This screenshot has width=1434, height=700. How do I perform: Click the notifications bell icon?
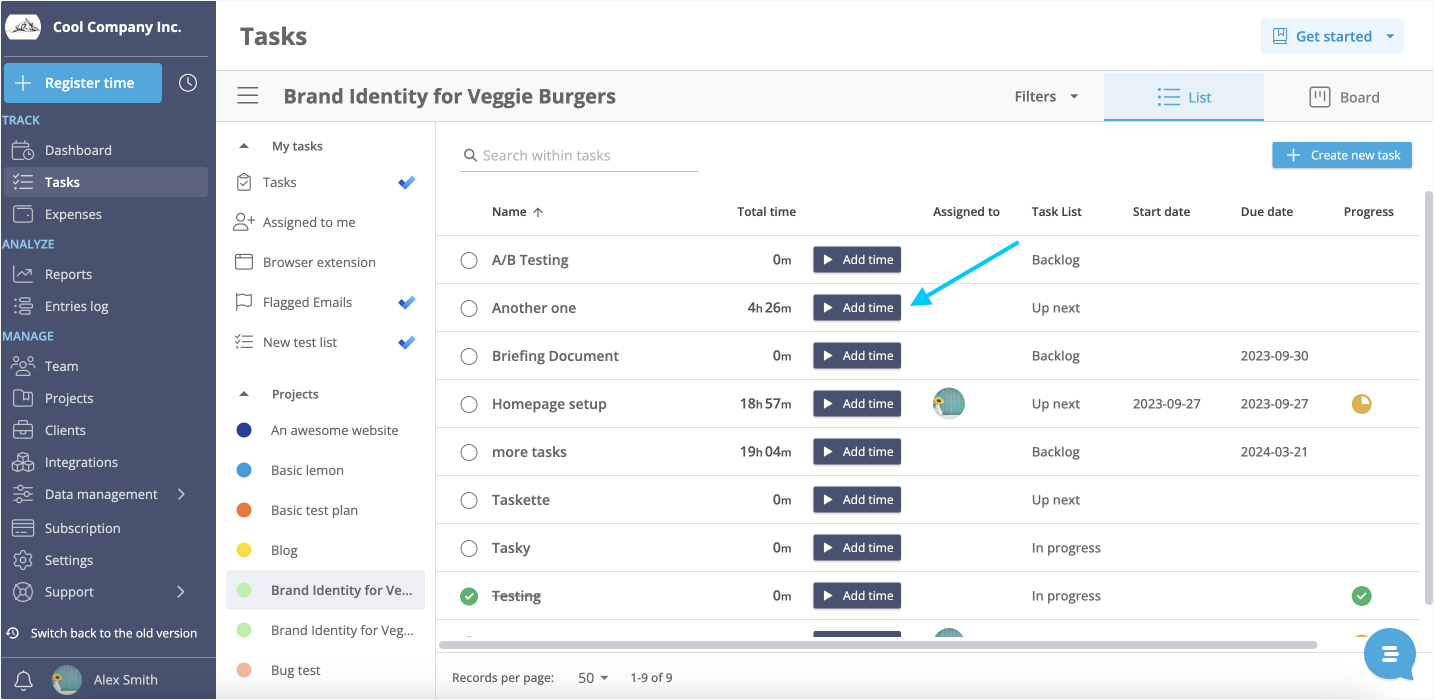click(x=23, y=680)
